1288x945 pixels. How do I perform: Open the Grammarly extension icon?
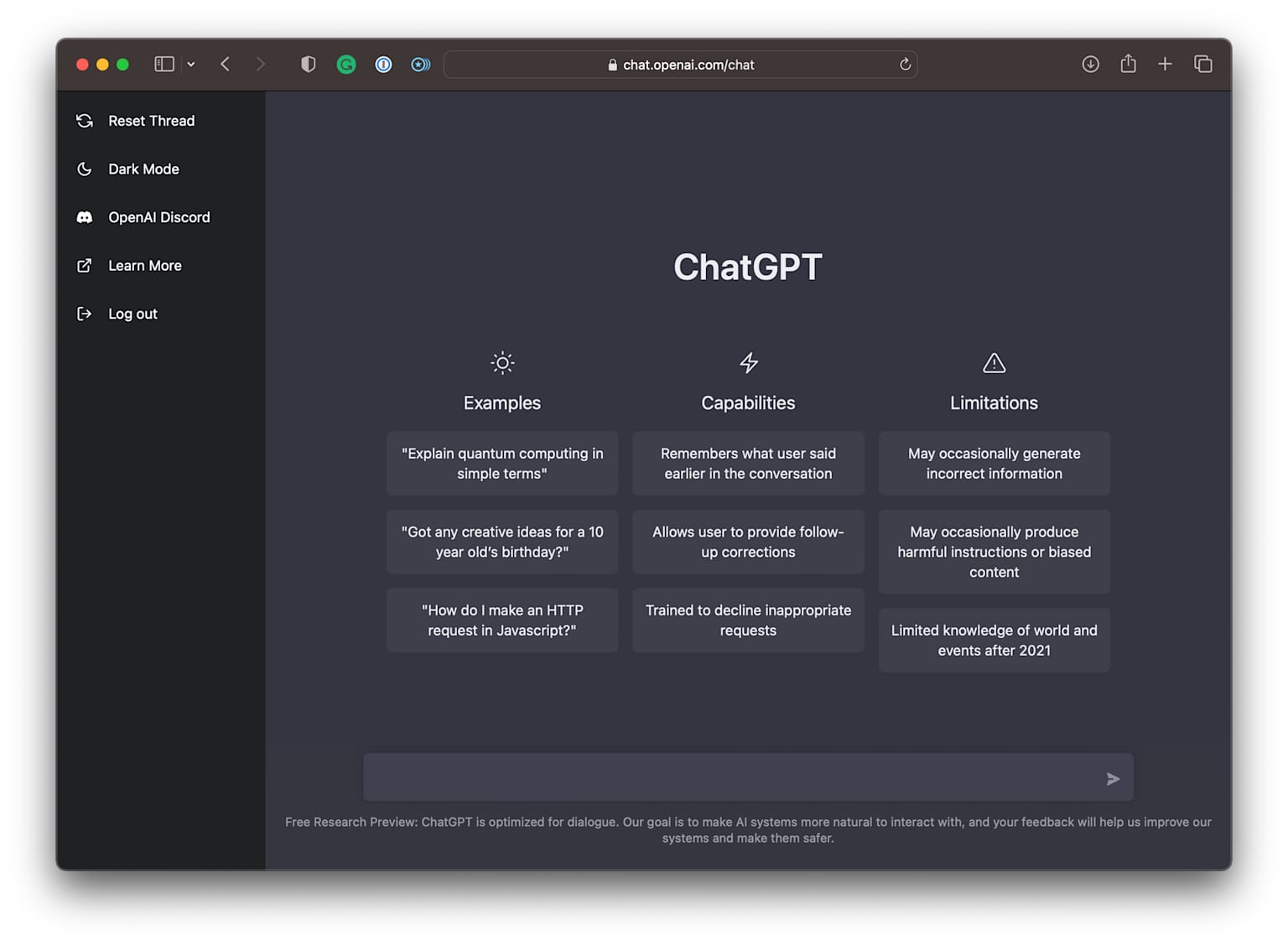[x=346, y=65]
